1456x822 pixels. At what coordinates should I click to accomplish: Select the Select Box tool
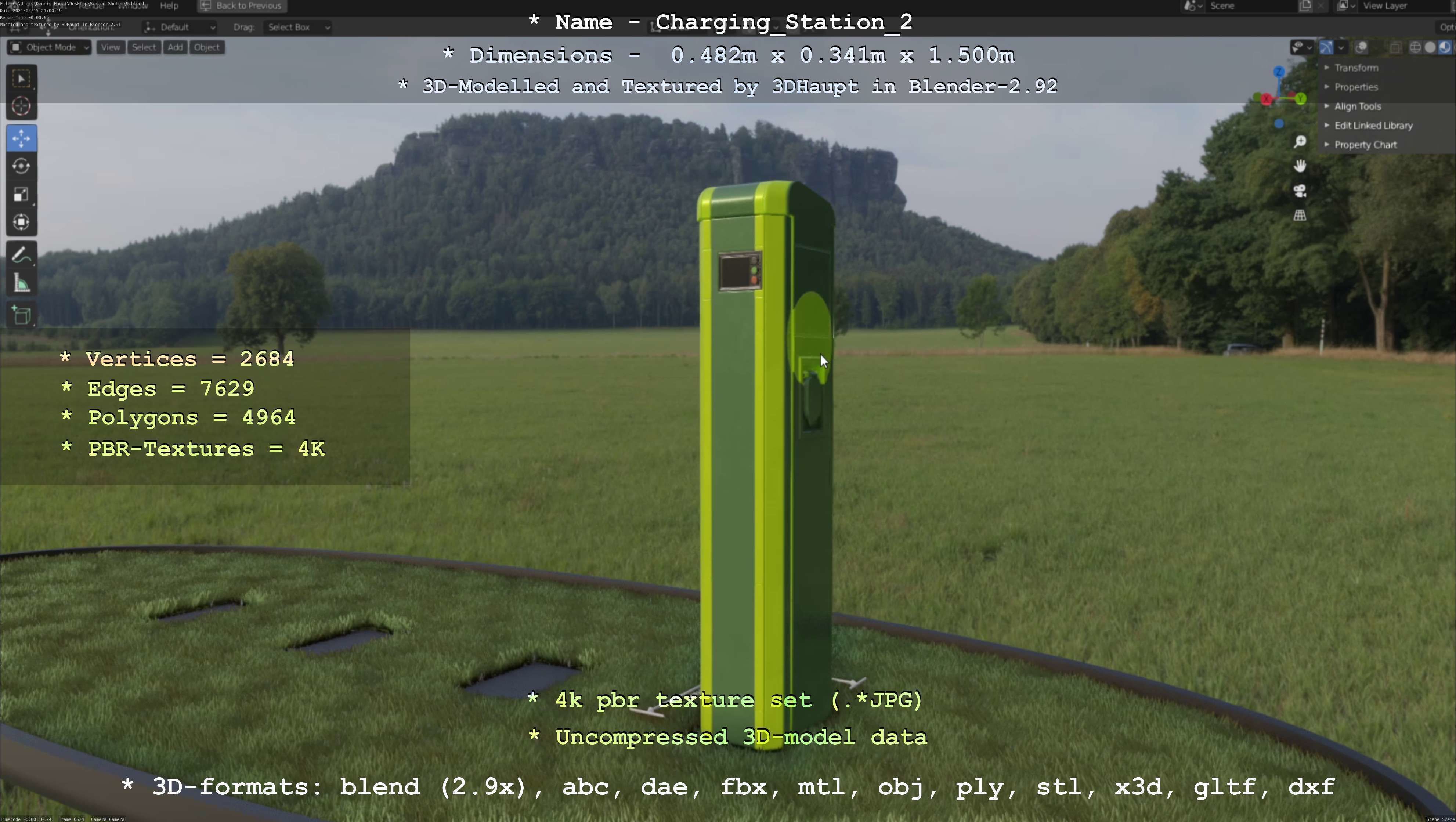tap(21, 79)
